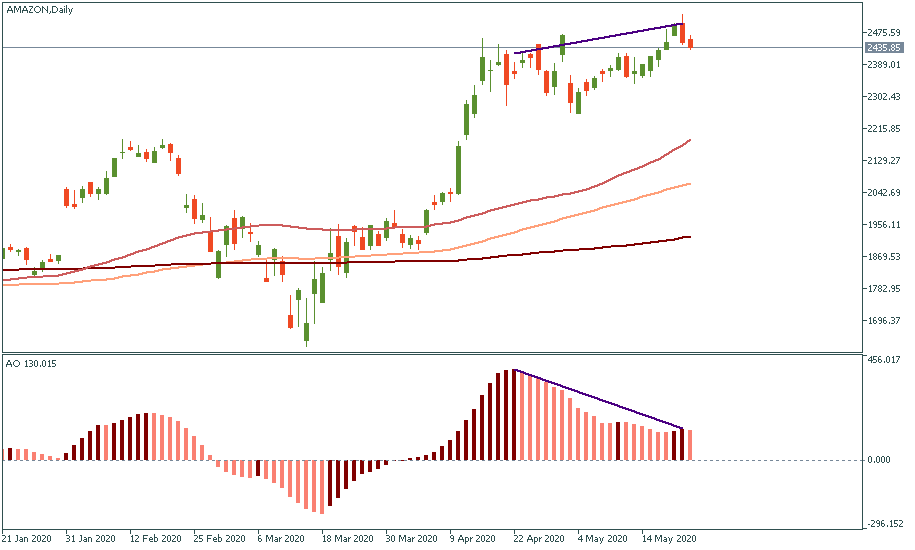
Task: Click the 2475.59 price axis label
Action: [x=884, y=33]
